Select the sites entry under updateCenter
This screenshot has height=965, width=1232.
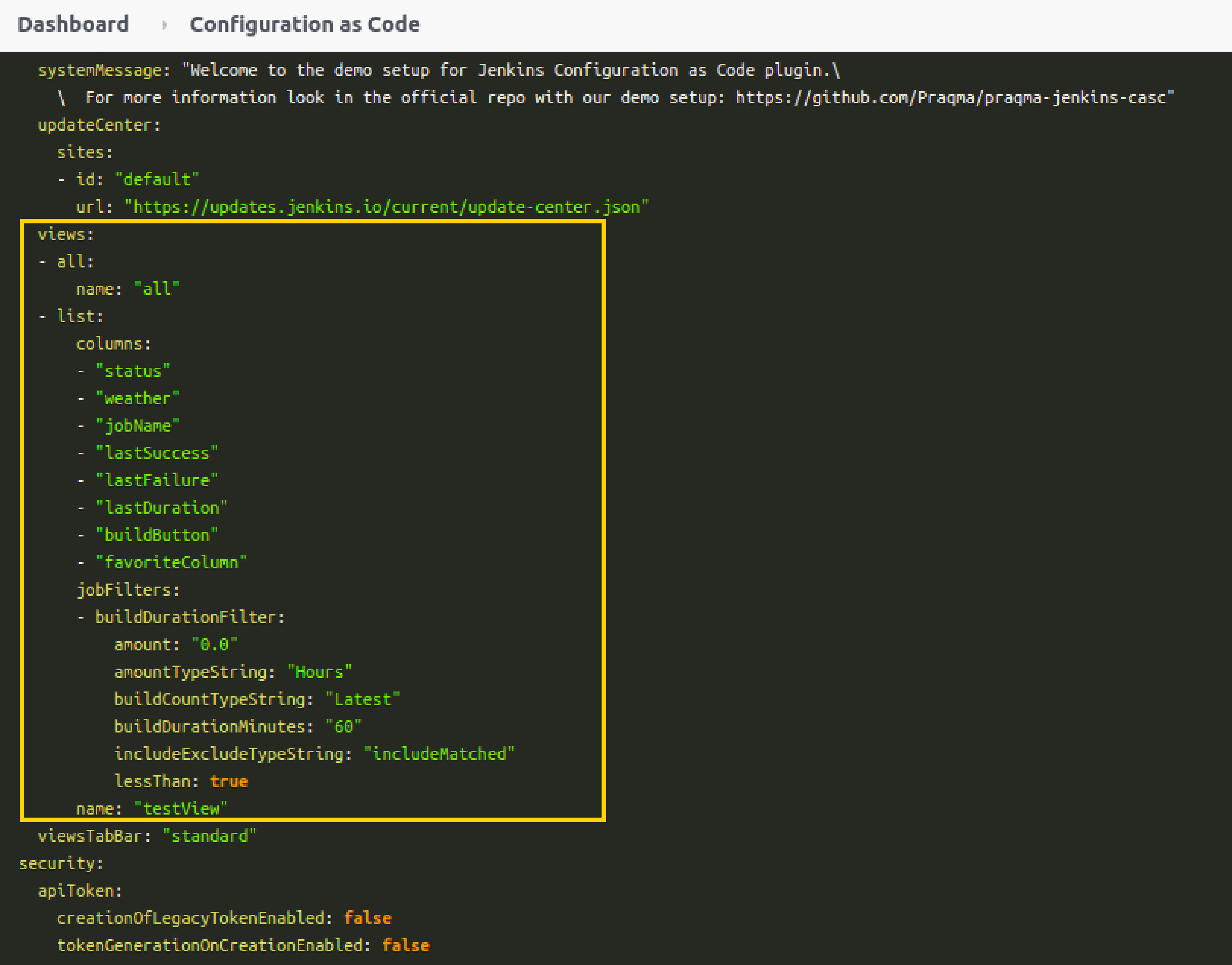tap(84, 152)
